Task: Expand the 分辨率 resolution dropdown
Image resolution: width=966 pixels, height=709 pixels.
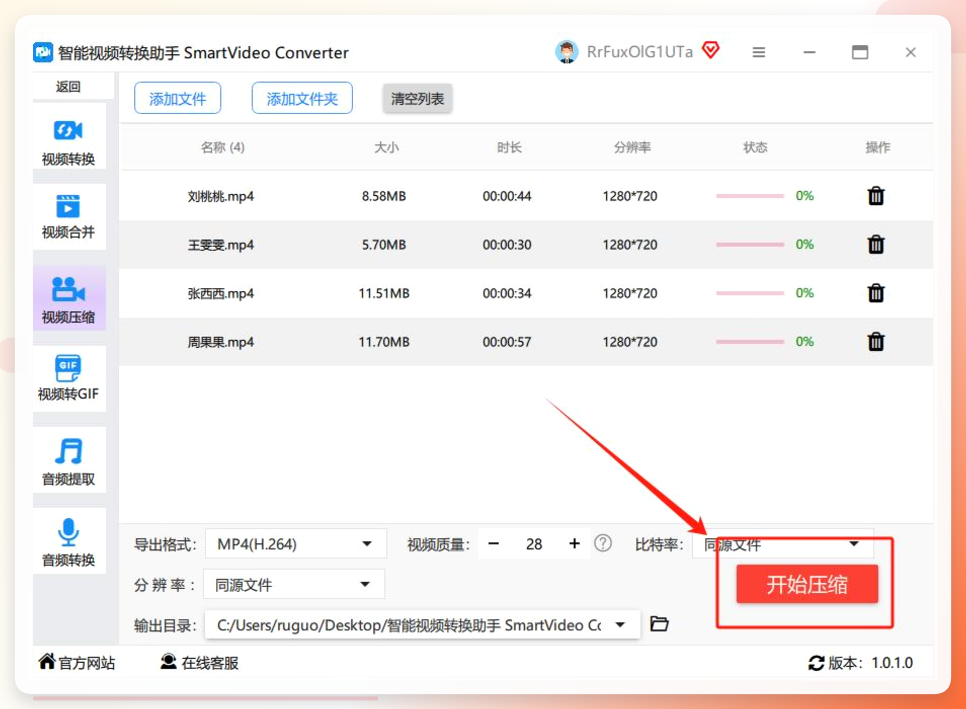Action: pos(294,585)
